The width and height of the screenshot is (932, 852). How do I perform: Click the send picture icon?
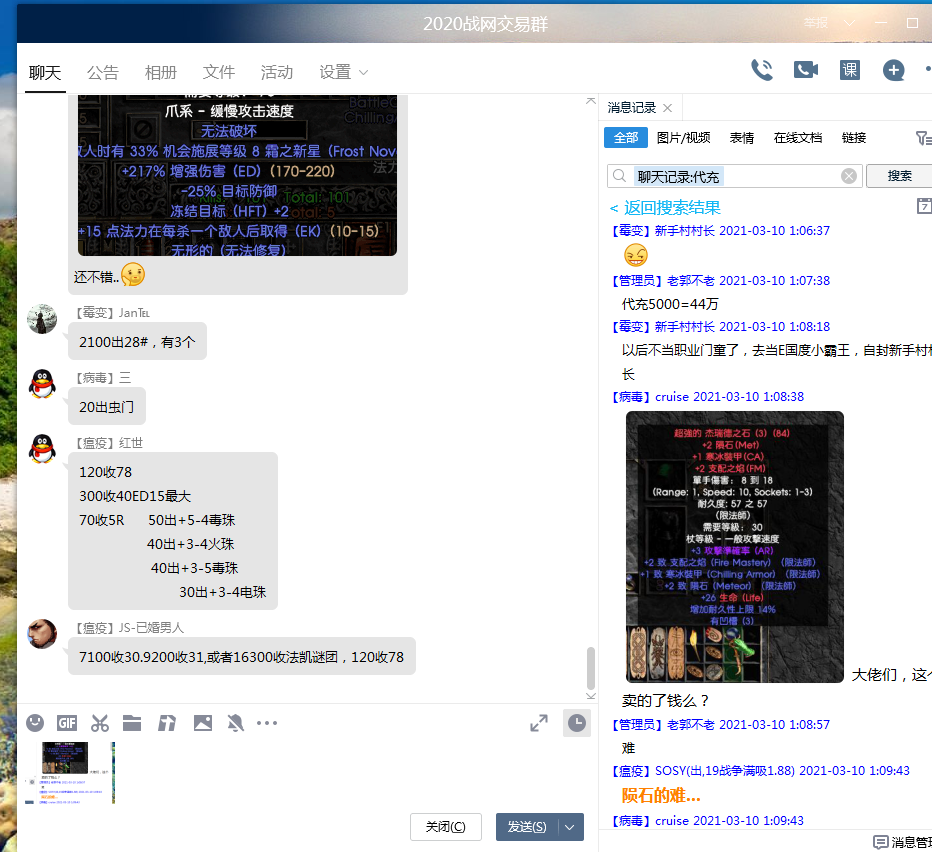point(203,723)
